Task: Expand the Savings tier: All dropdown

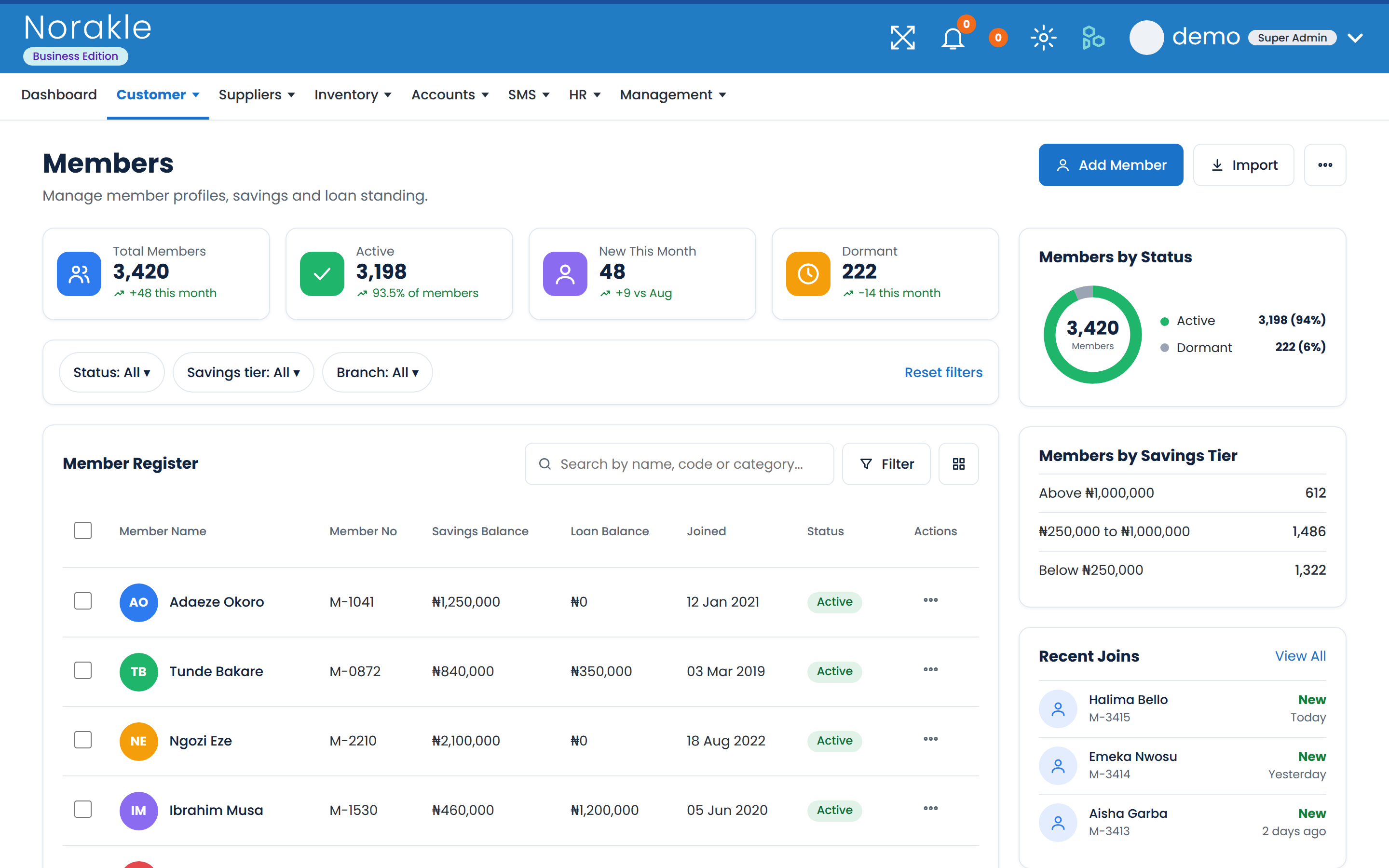Action: tap(244, 373)
